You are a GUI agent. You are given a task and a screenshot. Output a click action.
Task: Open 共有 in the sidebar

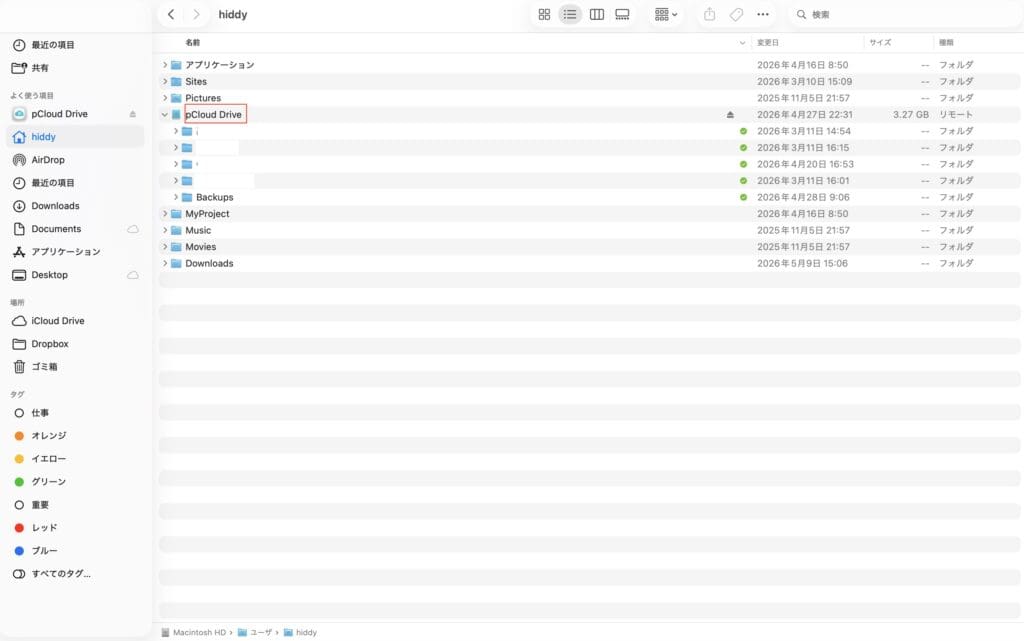[40, 68]
